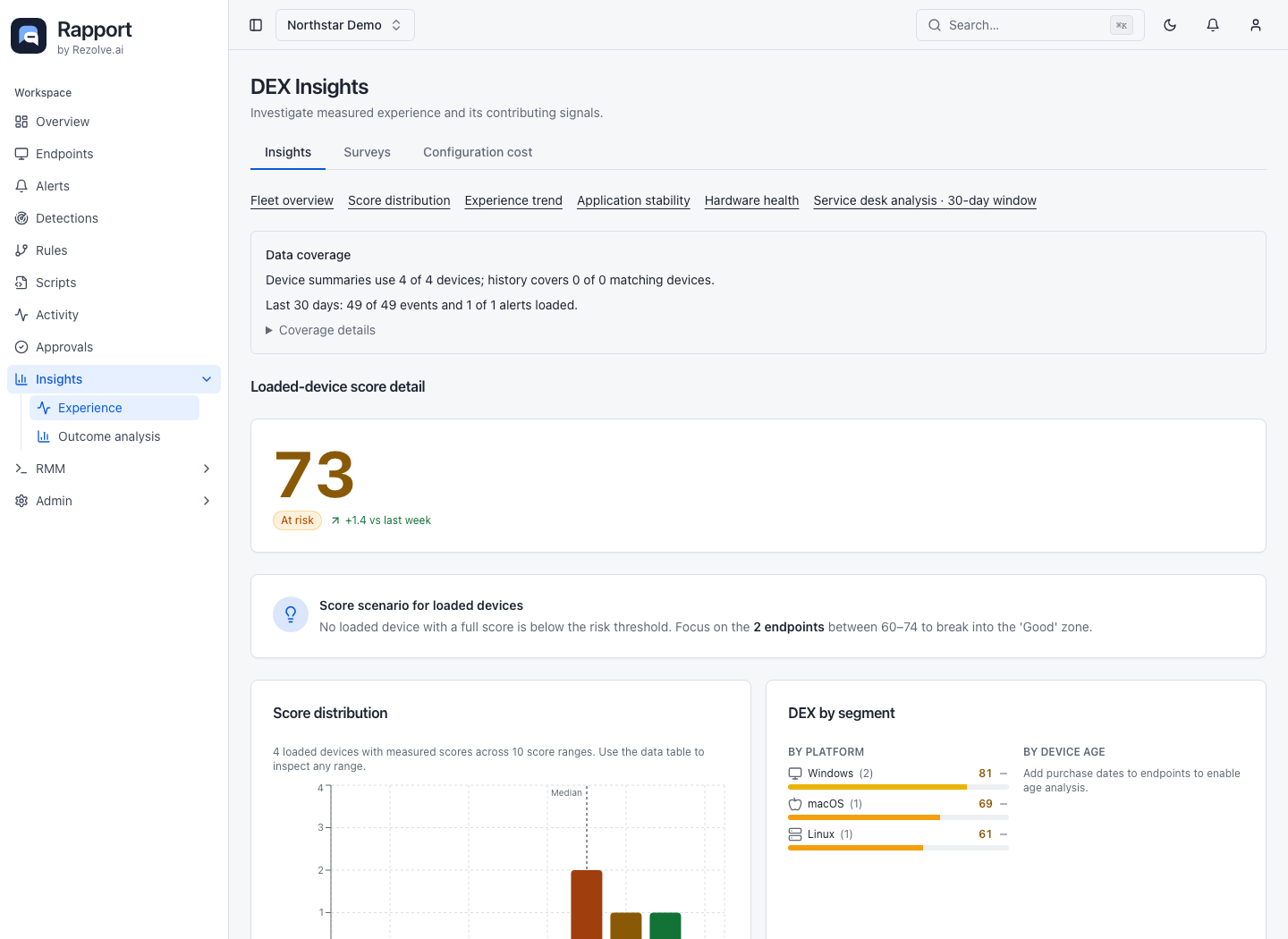The height and width of the screenshot is (939, 1288).
Task: Switch to the Surveys tab
Action: pyautogui.click(x=367, y=152)
